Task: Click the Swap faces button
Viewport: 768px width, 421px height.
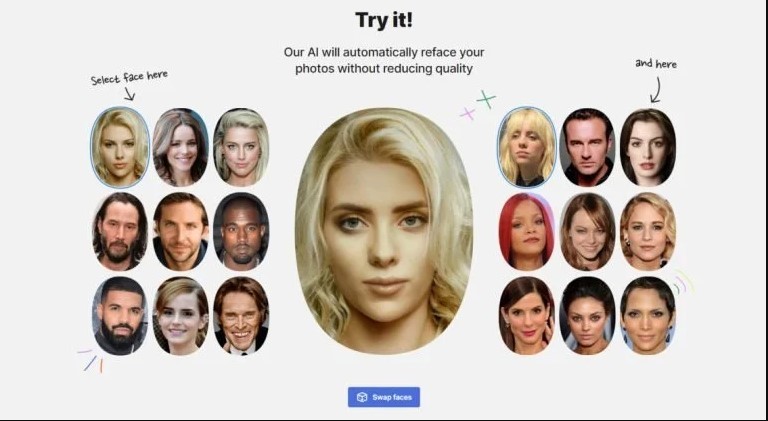Action: 384,397
